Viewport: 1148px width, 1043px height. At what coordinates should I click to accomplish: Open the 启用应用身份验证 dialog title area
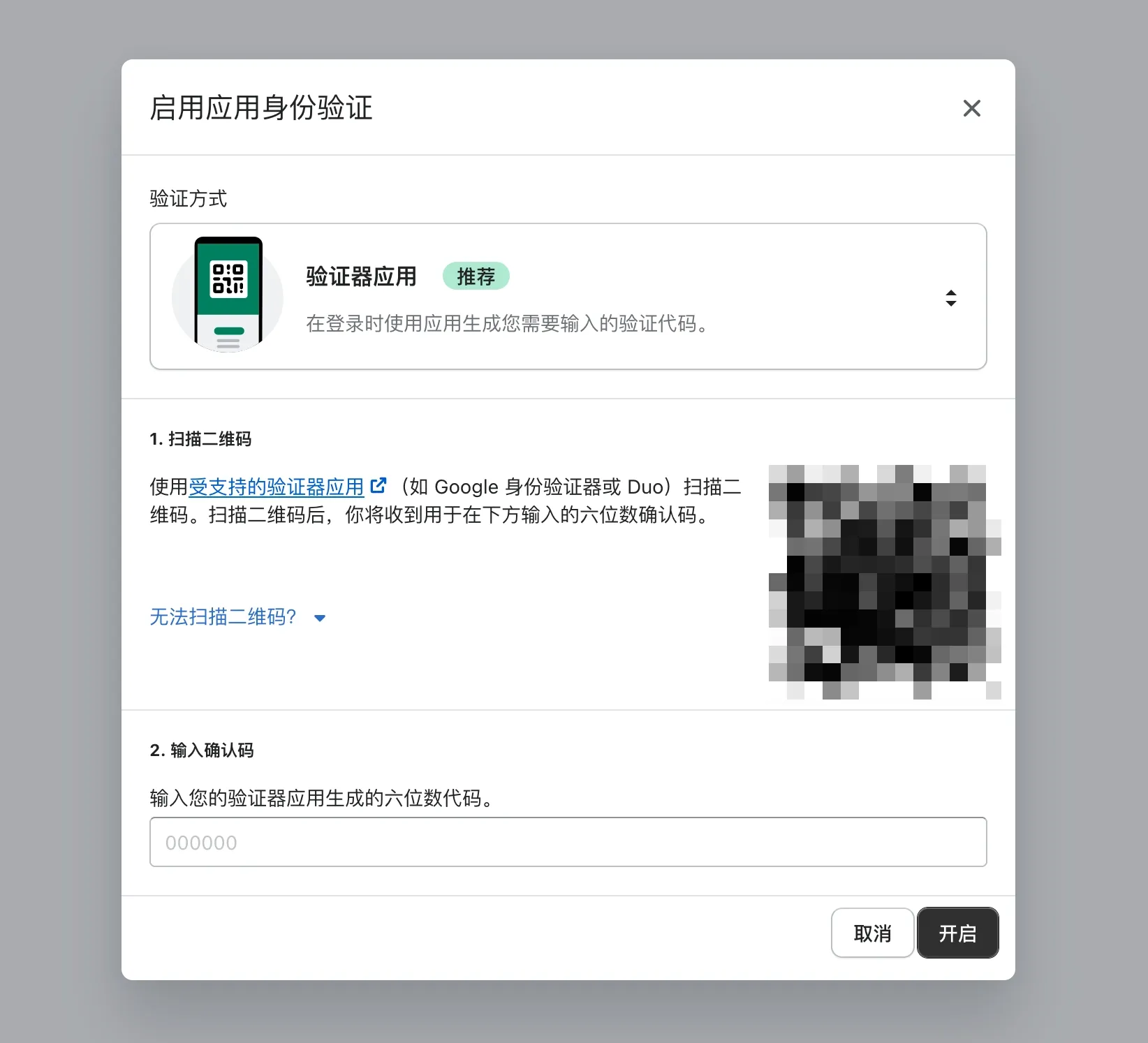pyautogui.click(x=261, y=108)
